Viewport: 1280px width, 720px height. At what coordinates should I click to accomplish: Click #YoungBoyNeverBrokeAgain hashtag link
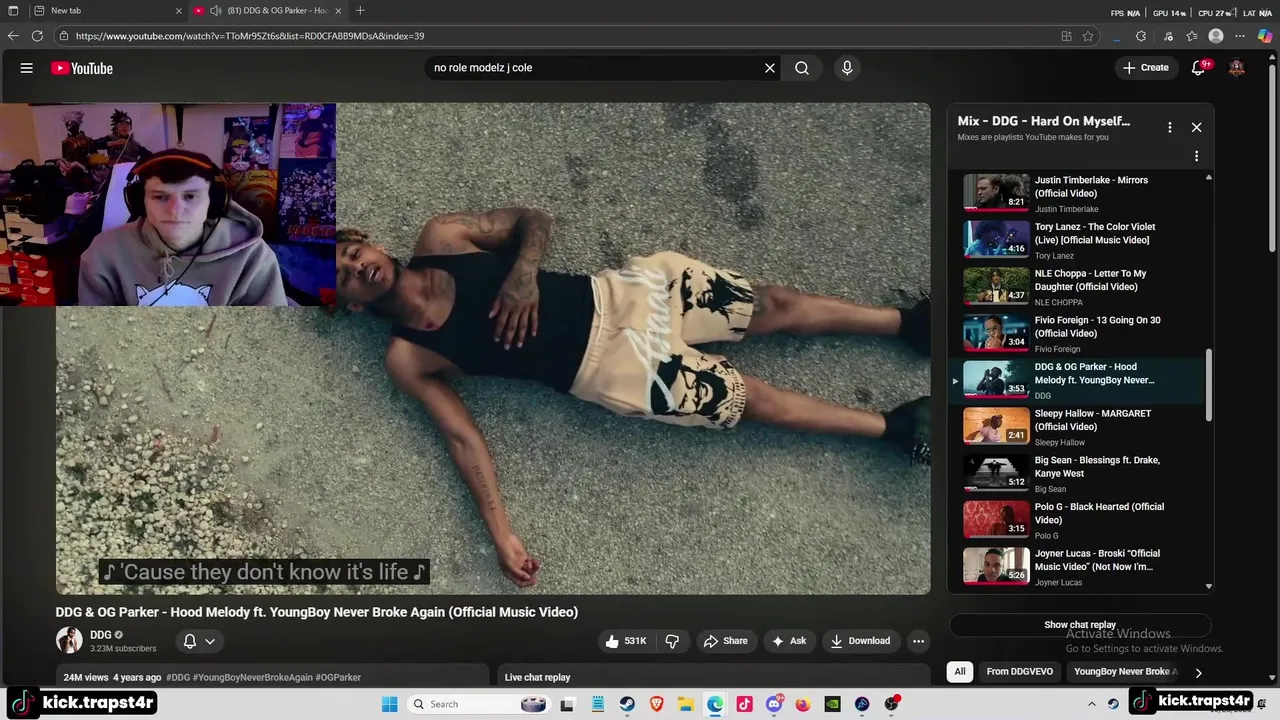(x=253, y=677)
